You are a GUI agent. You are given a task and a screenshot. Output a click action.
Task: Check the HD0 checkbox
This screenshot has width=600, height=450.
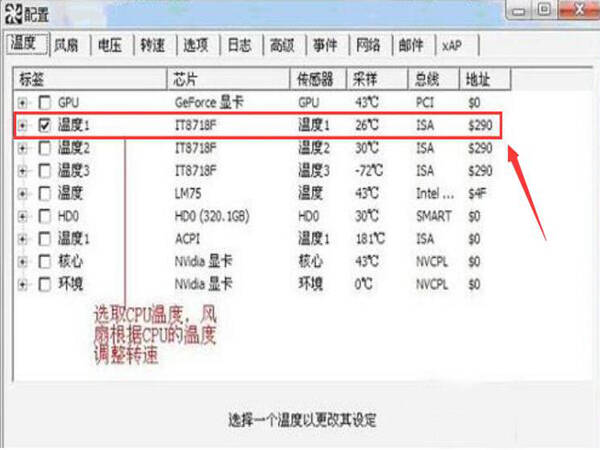click(45, 216)
